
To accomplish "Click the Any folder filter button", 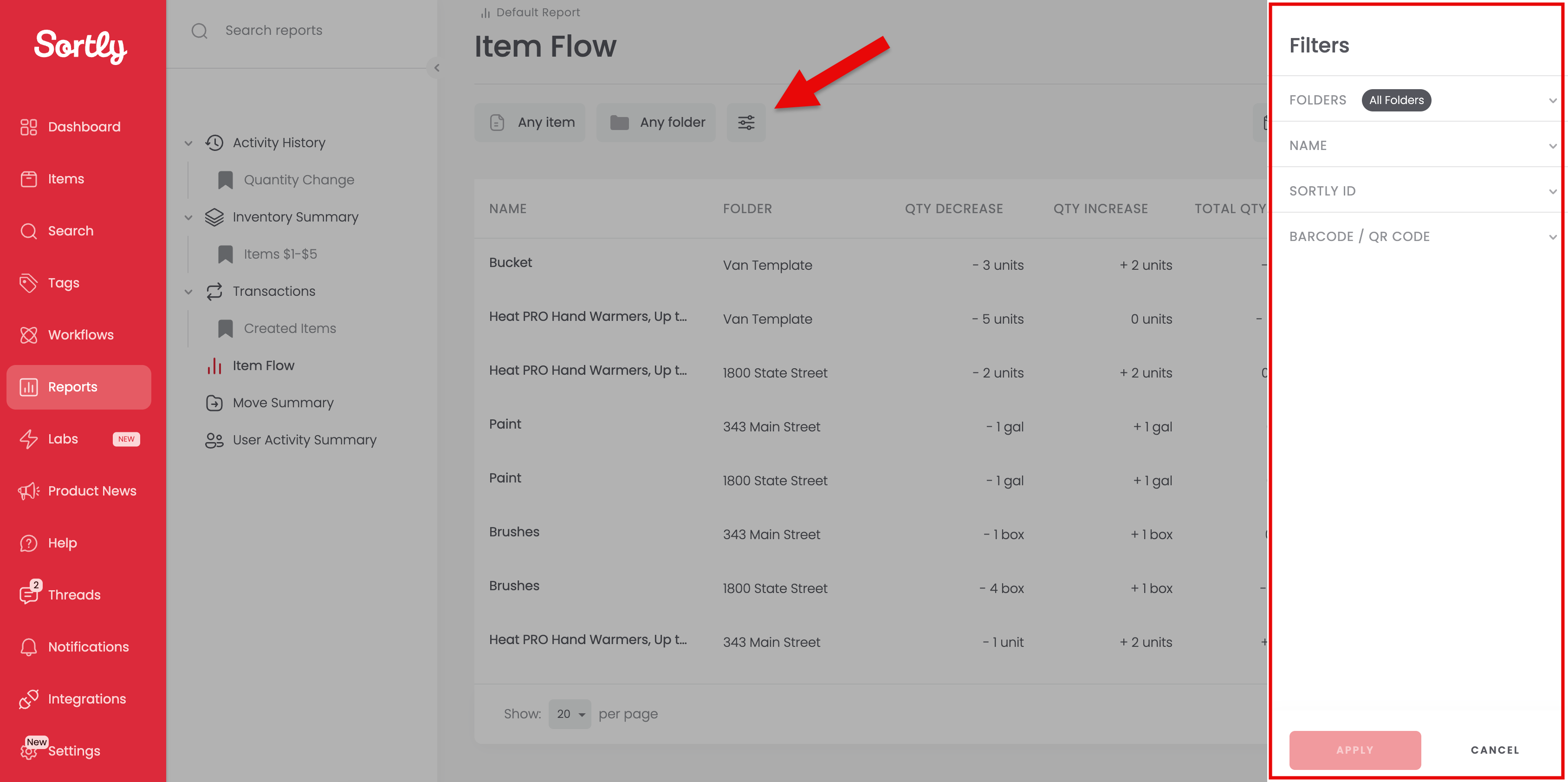I will [x=656, y=123].
